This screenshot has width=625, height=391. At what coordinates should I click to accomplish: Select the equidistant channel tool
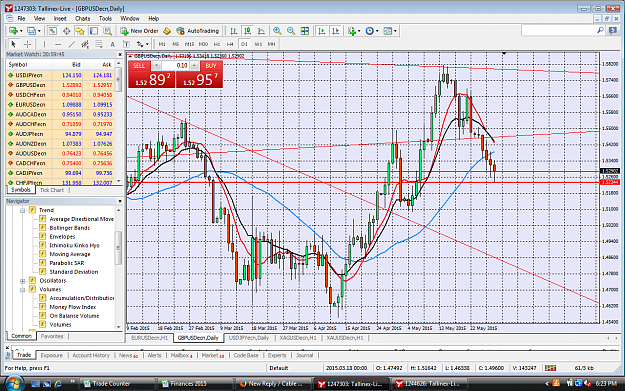point(85,44)
